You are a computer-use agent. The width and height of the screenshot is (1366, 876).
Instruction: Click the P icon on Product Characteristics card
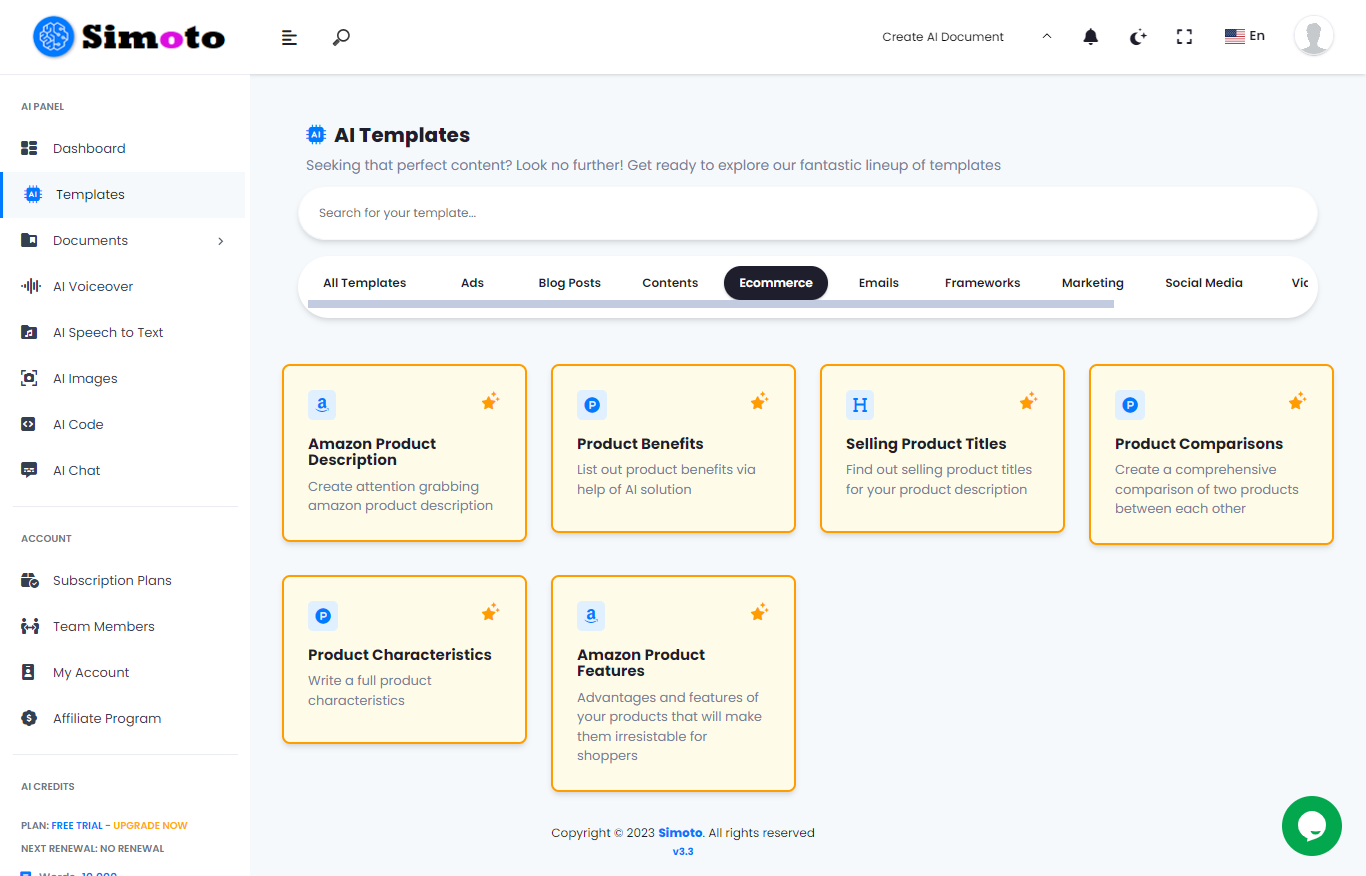click(x=323, y=616)
